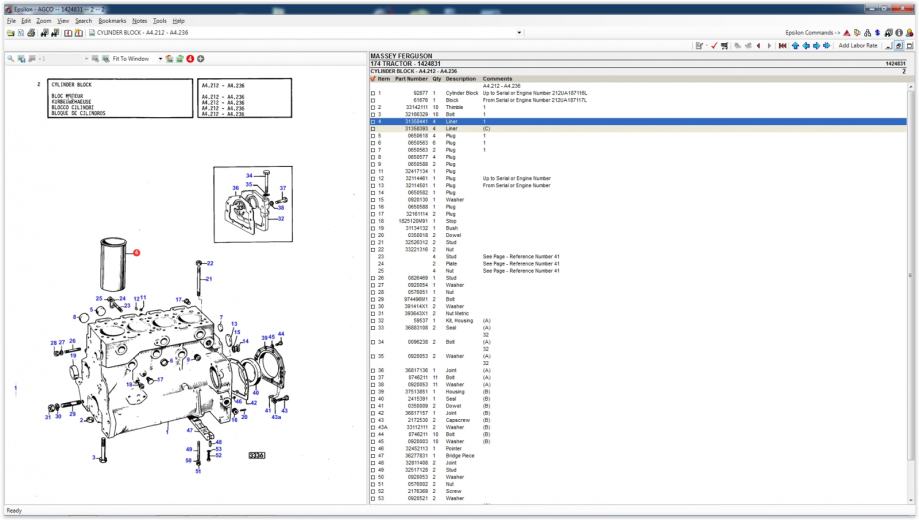Go to next page with right triangle

point(769,46)
